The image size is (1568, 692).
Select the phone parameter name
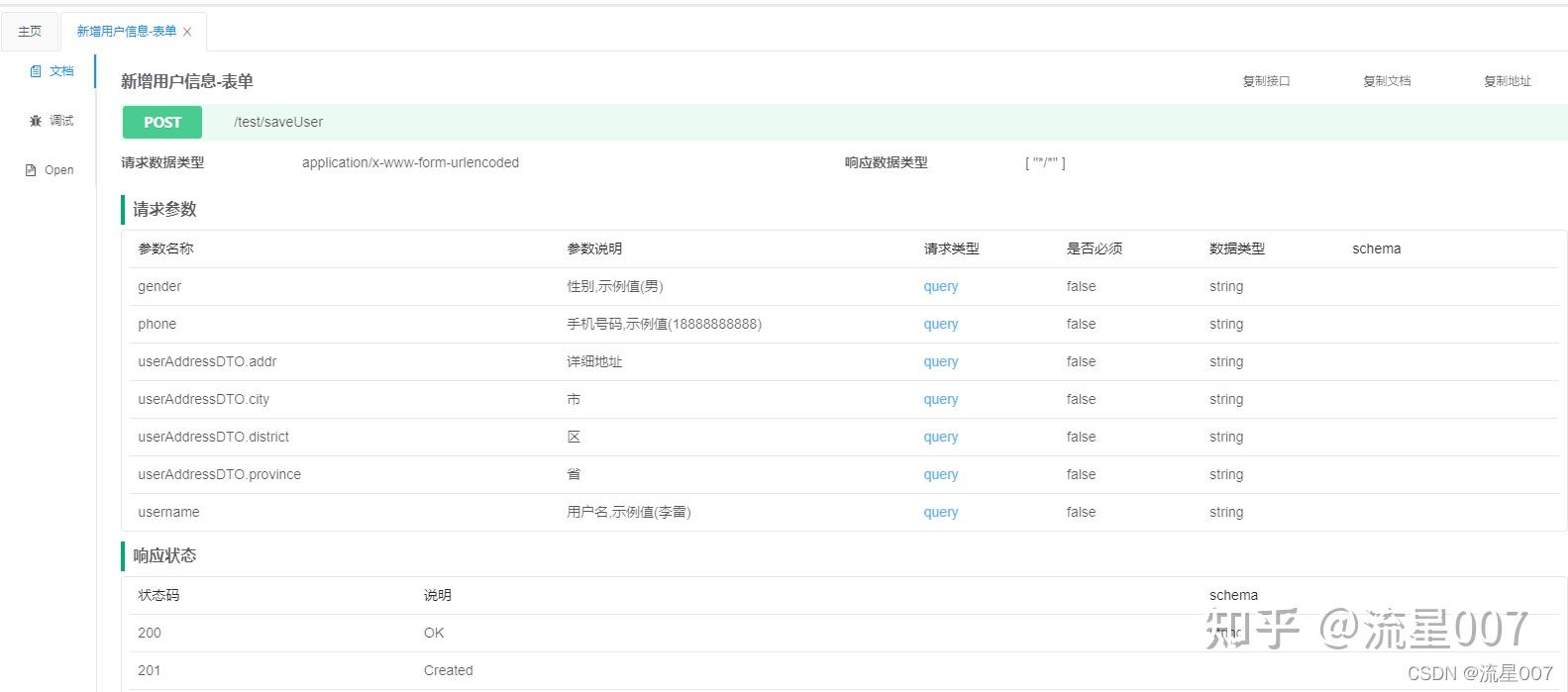(x=157, y=324)
